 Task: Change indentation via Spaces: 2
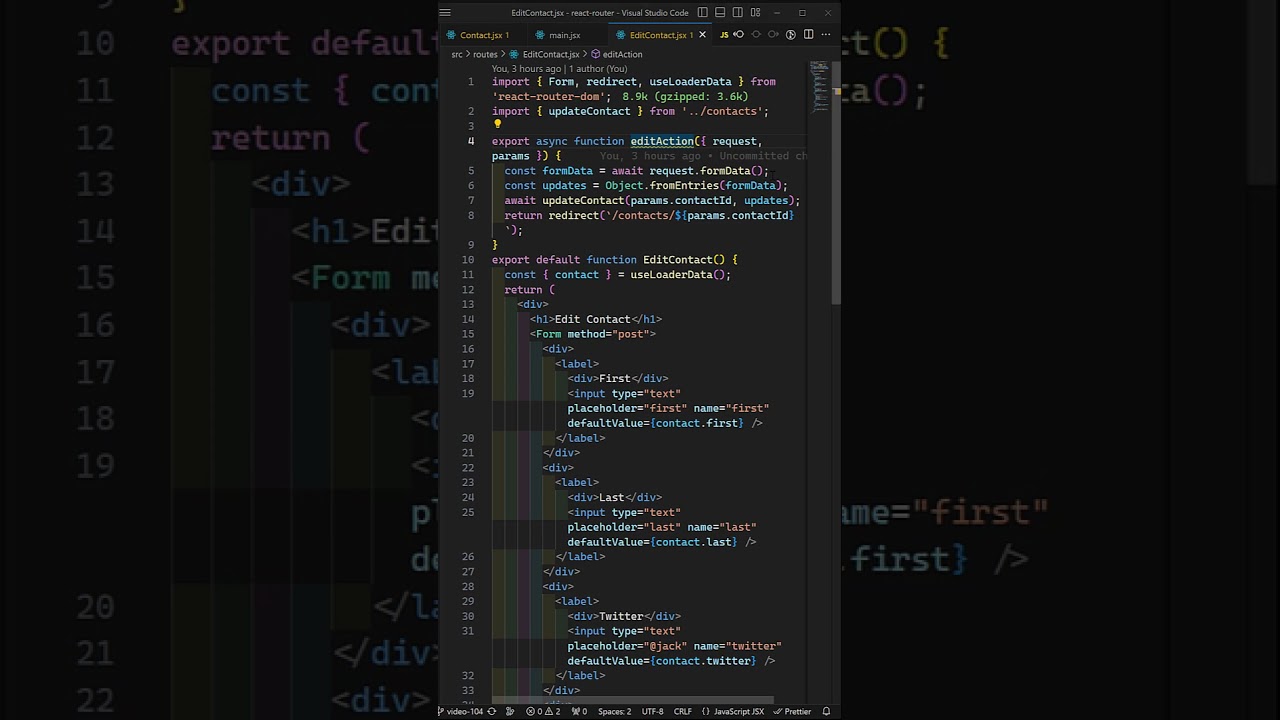click(x=614, y=712)
